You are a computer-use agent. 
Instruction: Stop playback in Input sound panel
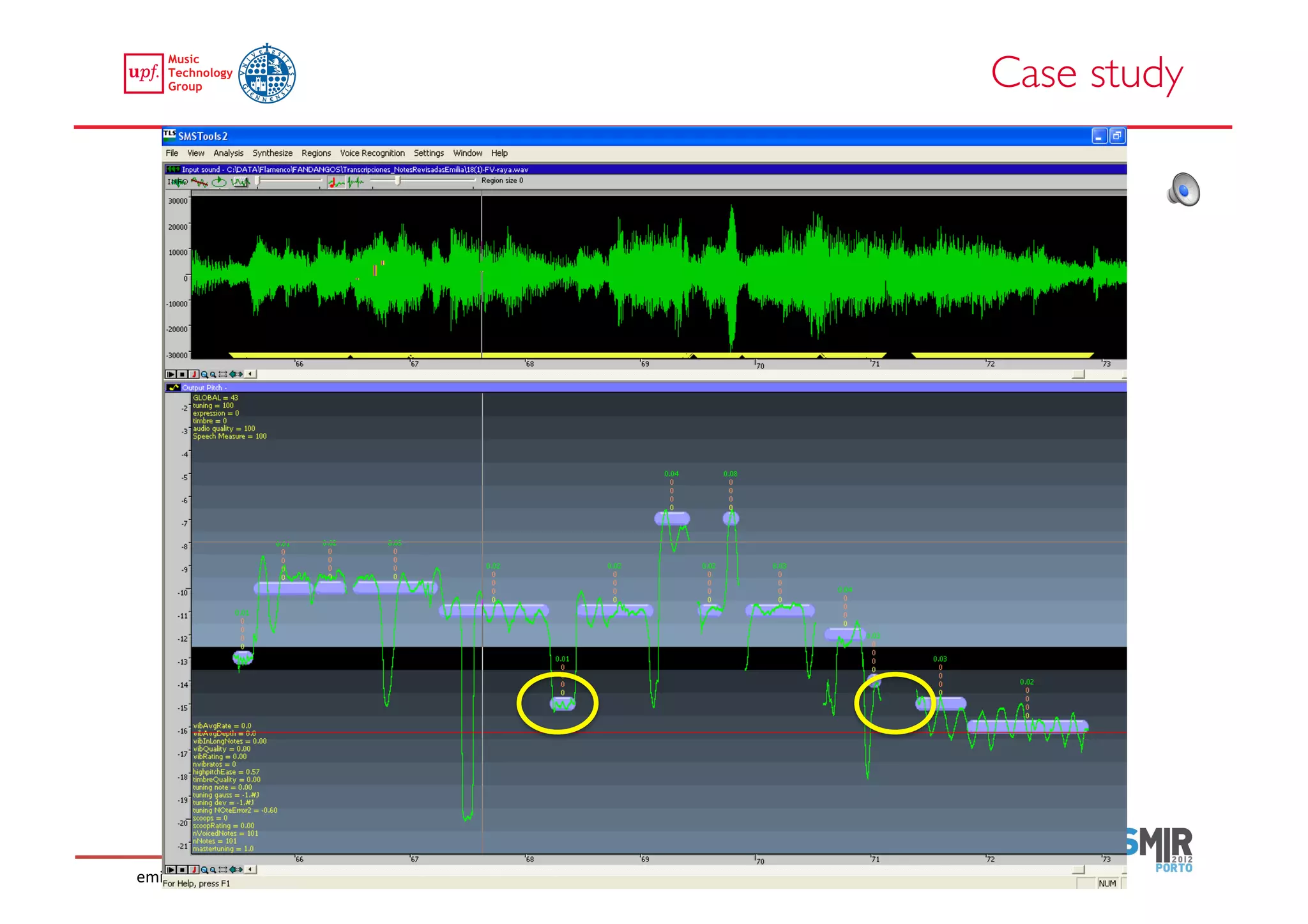tap(182, 374)
